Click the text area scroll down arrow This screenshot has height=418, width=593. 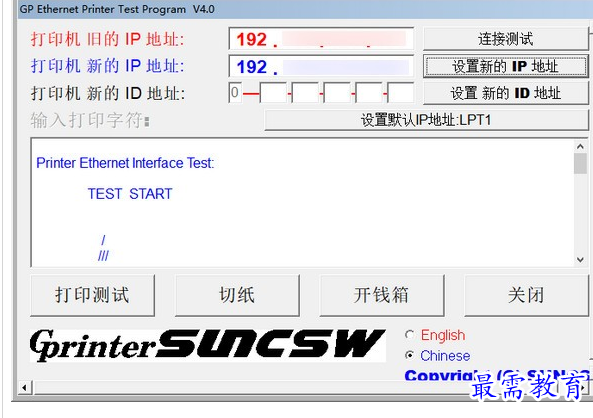point(580,260)
